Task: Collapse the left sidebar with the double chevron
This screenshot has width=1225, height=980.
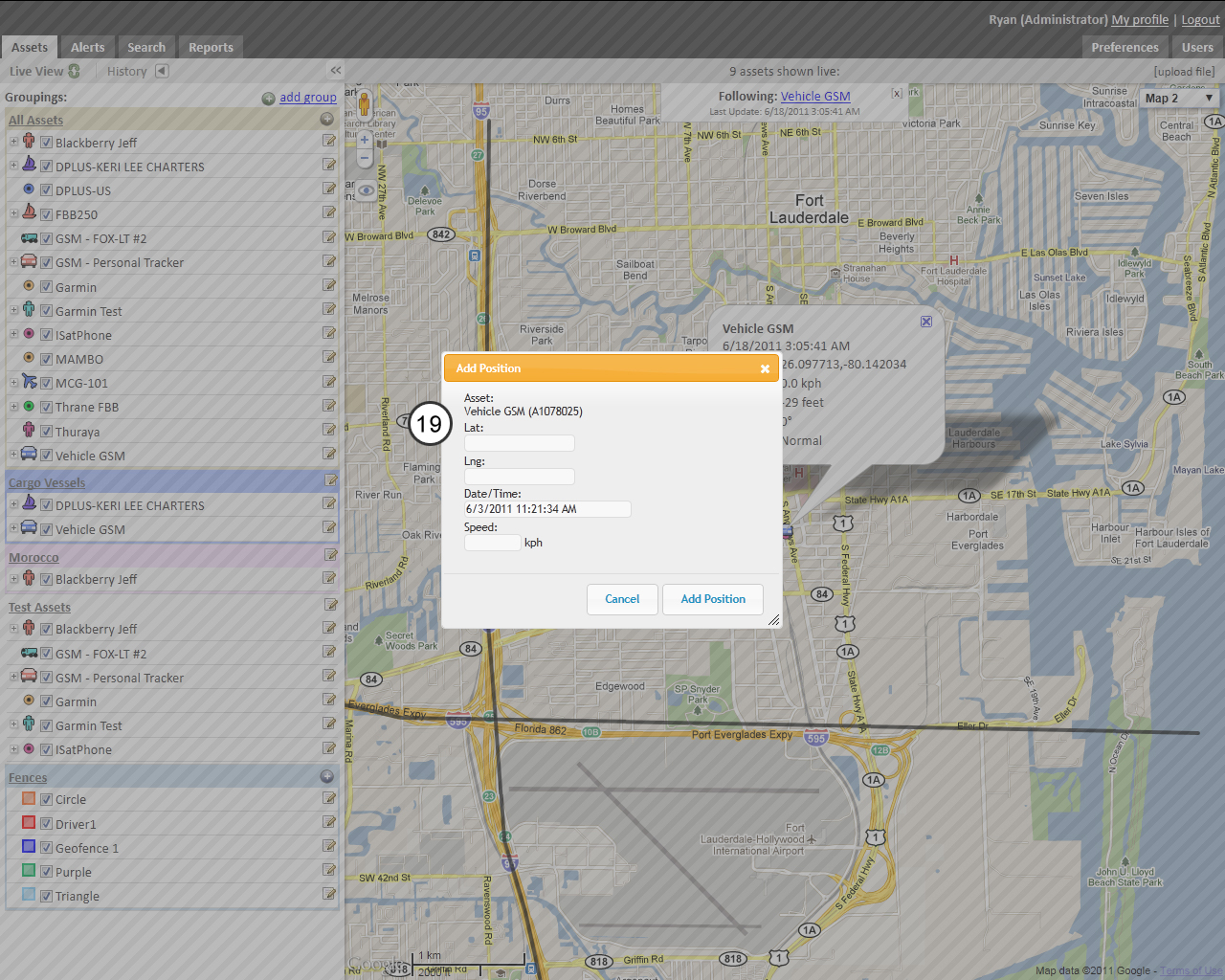Action: pos(335,70)
